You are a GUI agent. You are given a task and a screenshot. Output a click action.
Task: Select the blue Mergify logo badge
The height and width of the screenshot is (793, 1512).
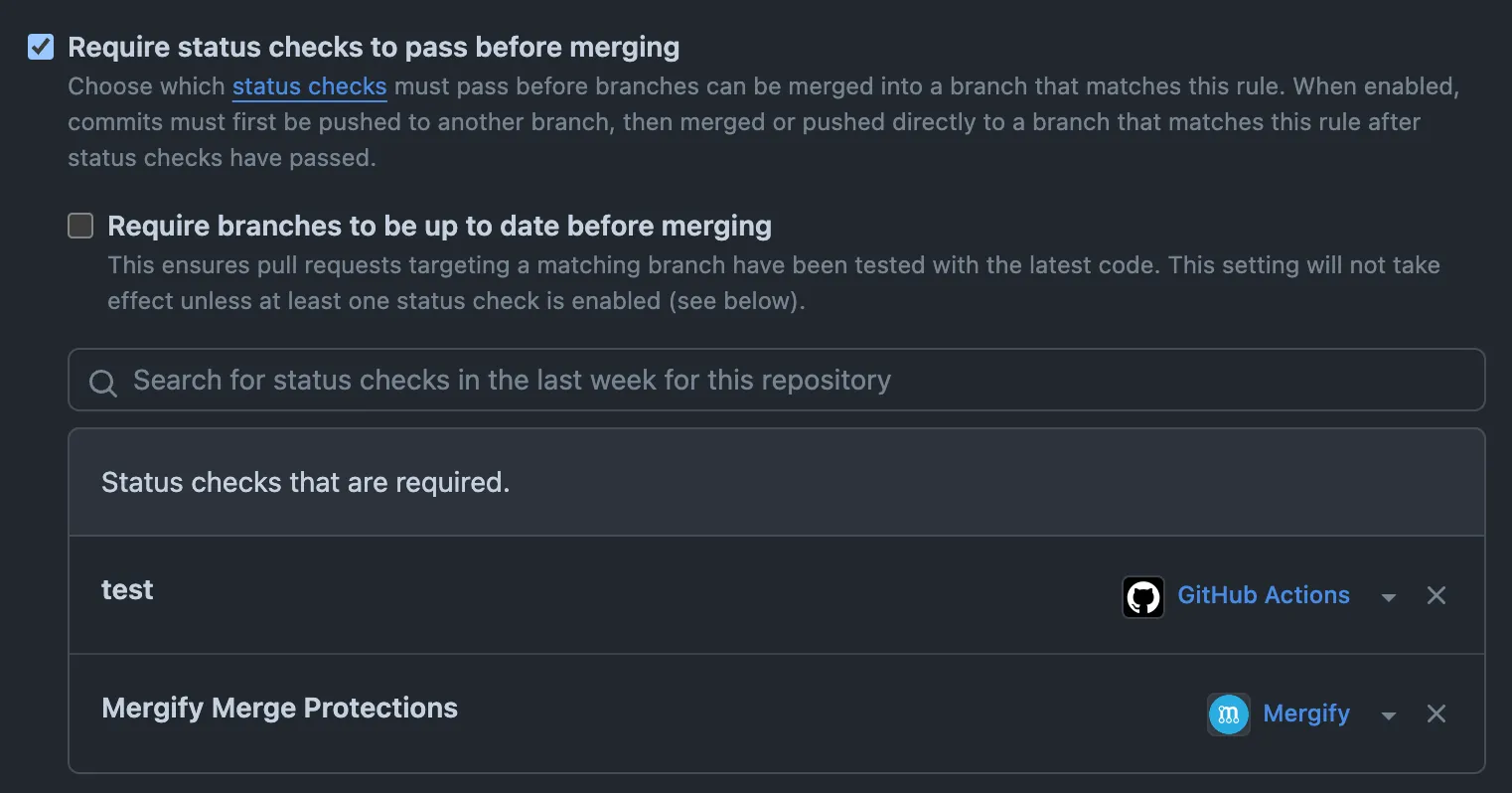click(1228, 714)
